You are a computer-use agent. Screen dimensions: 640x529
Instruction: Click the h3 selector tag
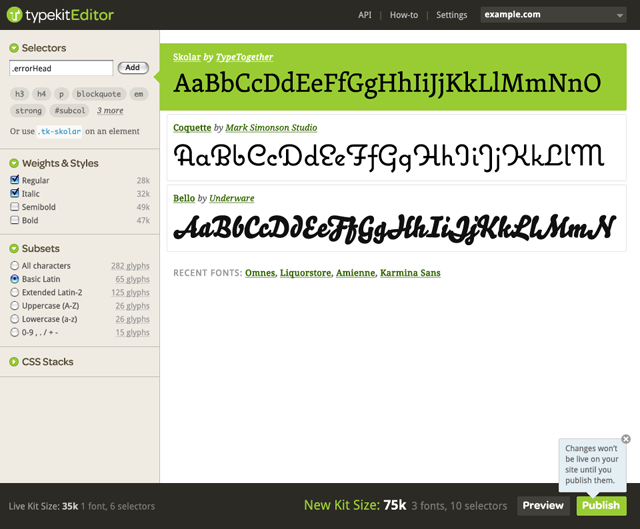point(20,94)
